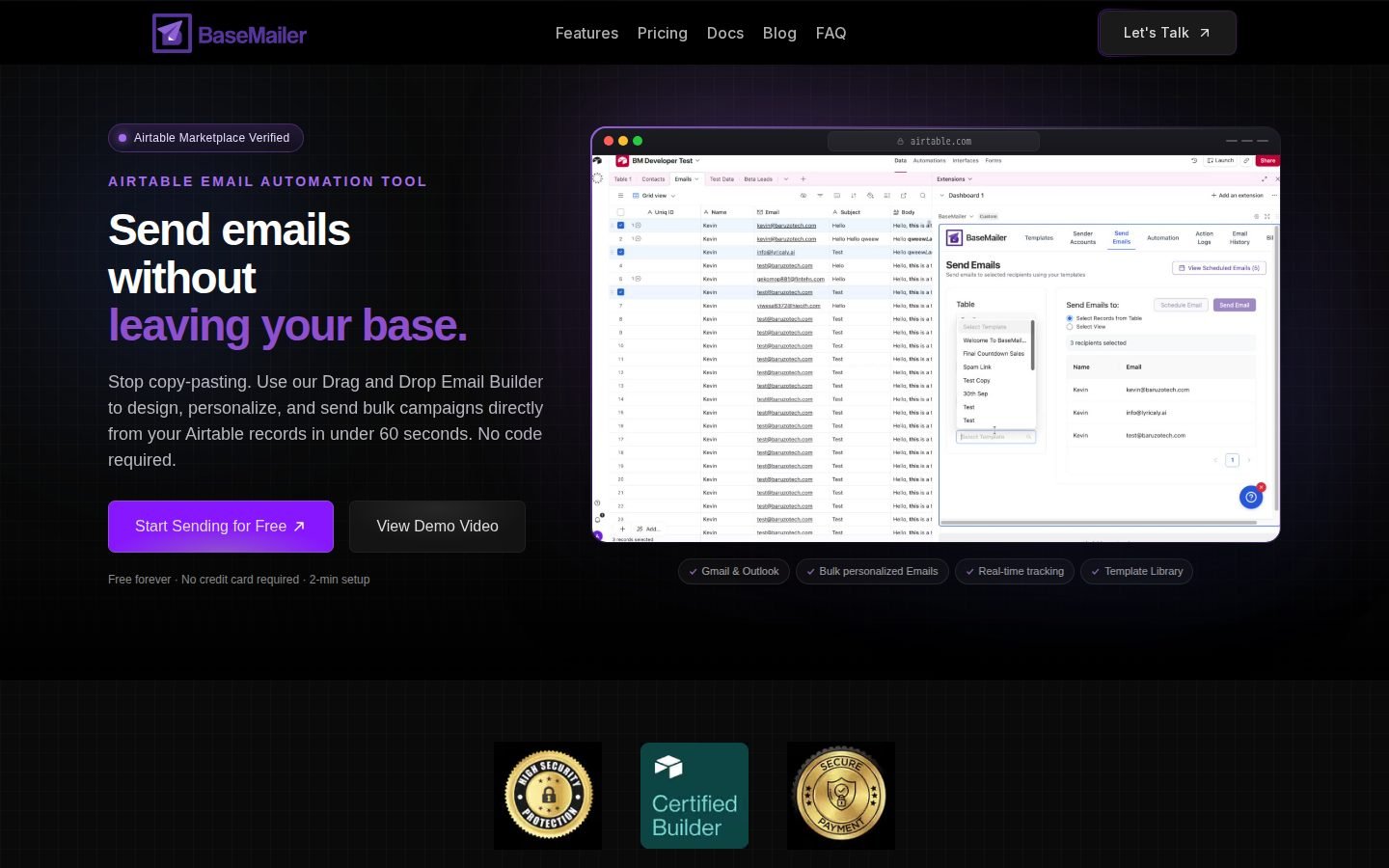Image resolution: width=1389 pixels, height=868 pixels.
Task: Open the Features nav link
Action: [x=586, y=33]
